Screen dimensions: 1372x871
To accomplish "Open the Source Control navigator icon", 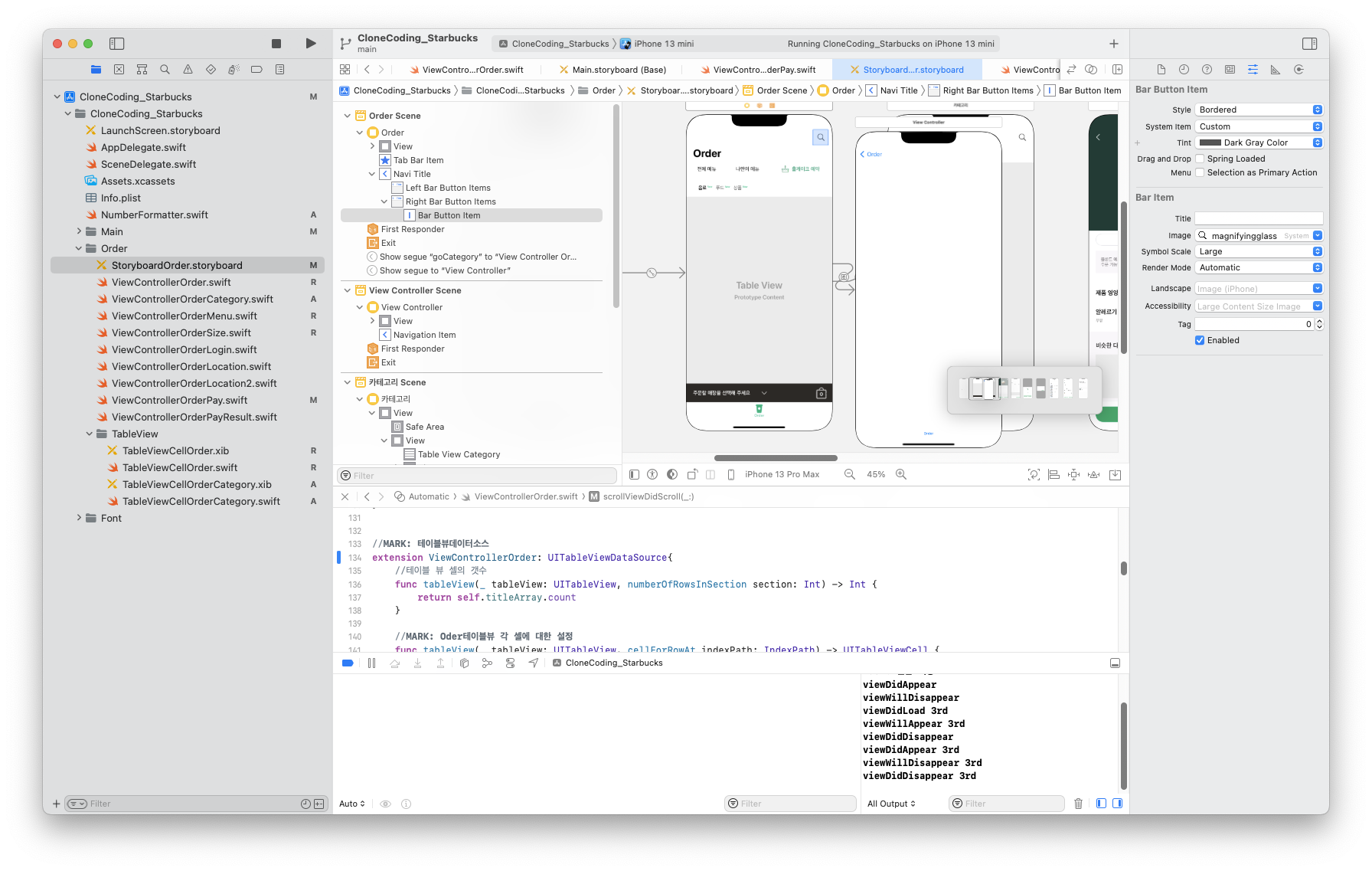I will click(119, 70).
